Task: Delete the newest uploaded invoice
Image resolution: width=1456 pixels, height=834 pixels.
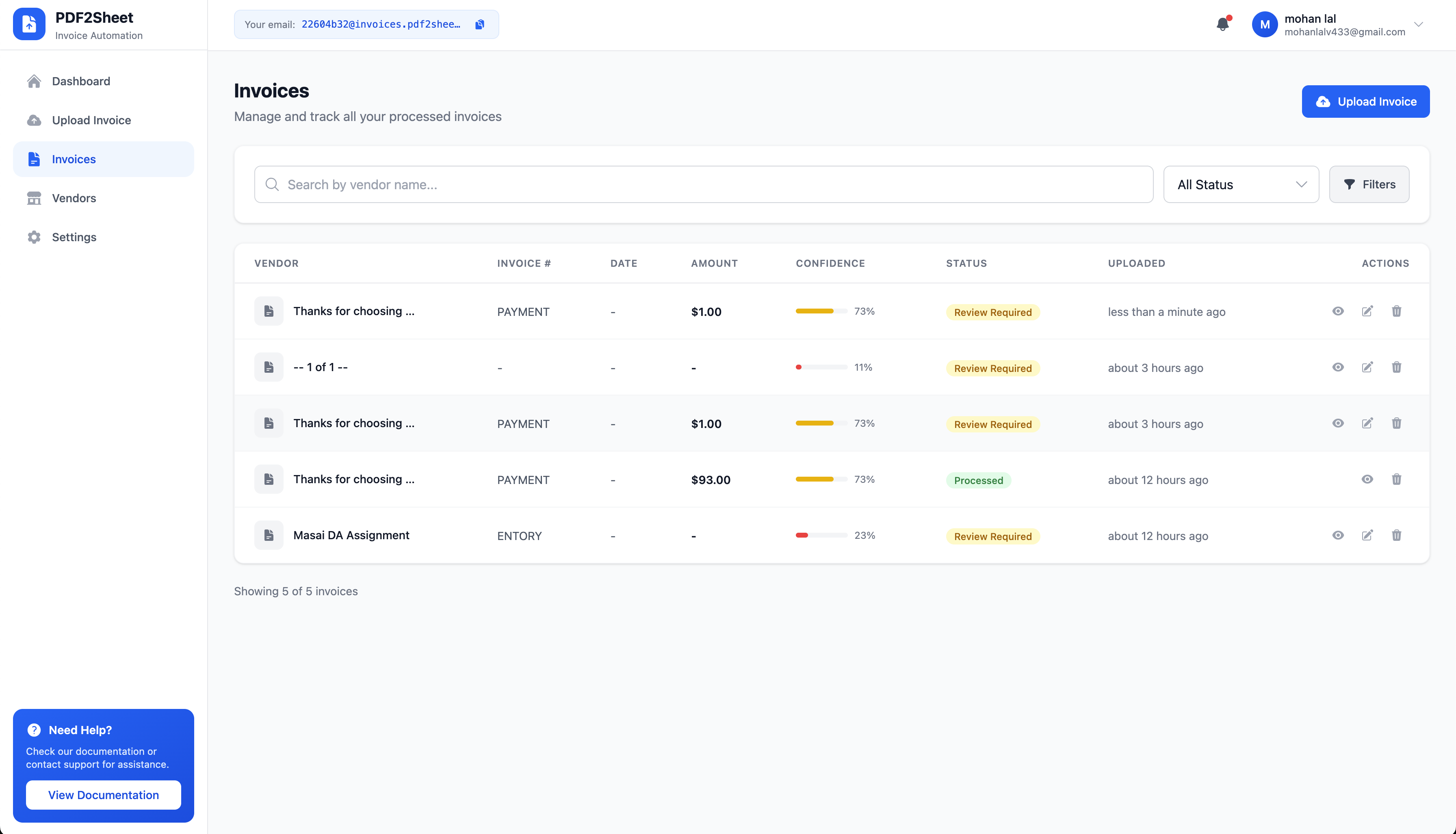Action: pyautogui.click(x=1396, y=311)
